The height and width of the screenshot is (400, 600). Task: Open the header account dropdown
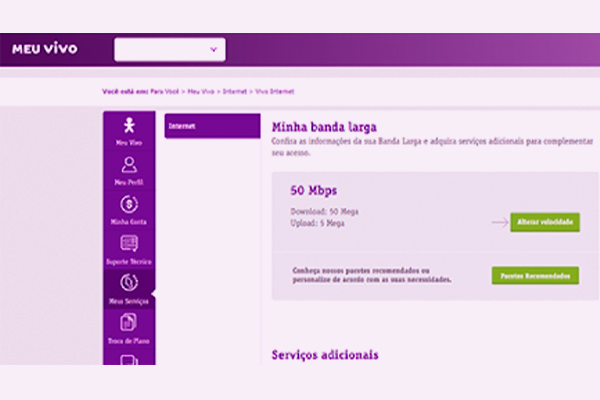[170, 49]
